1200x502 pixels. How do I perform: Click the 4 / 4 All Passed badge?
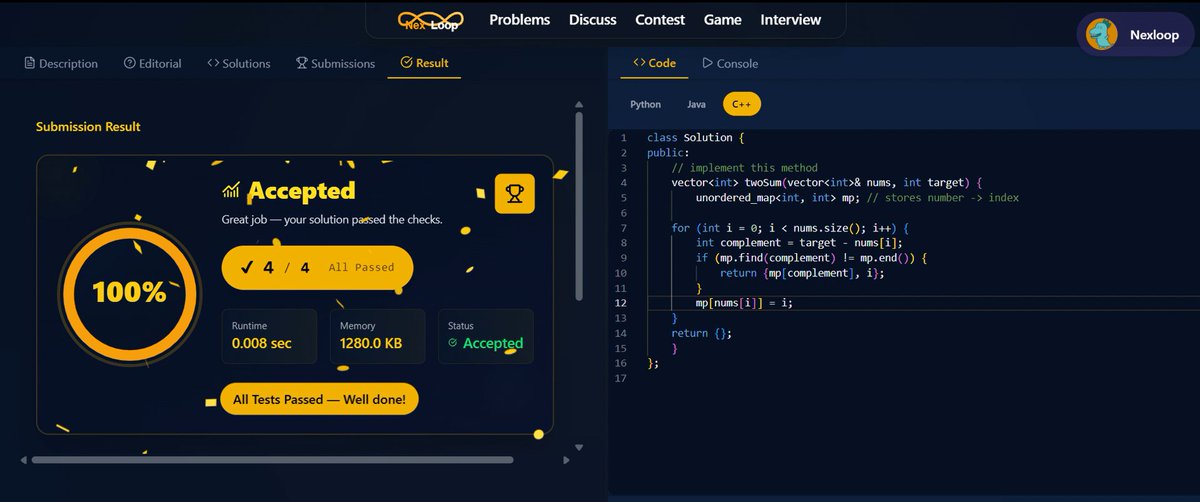(317, 267)
